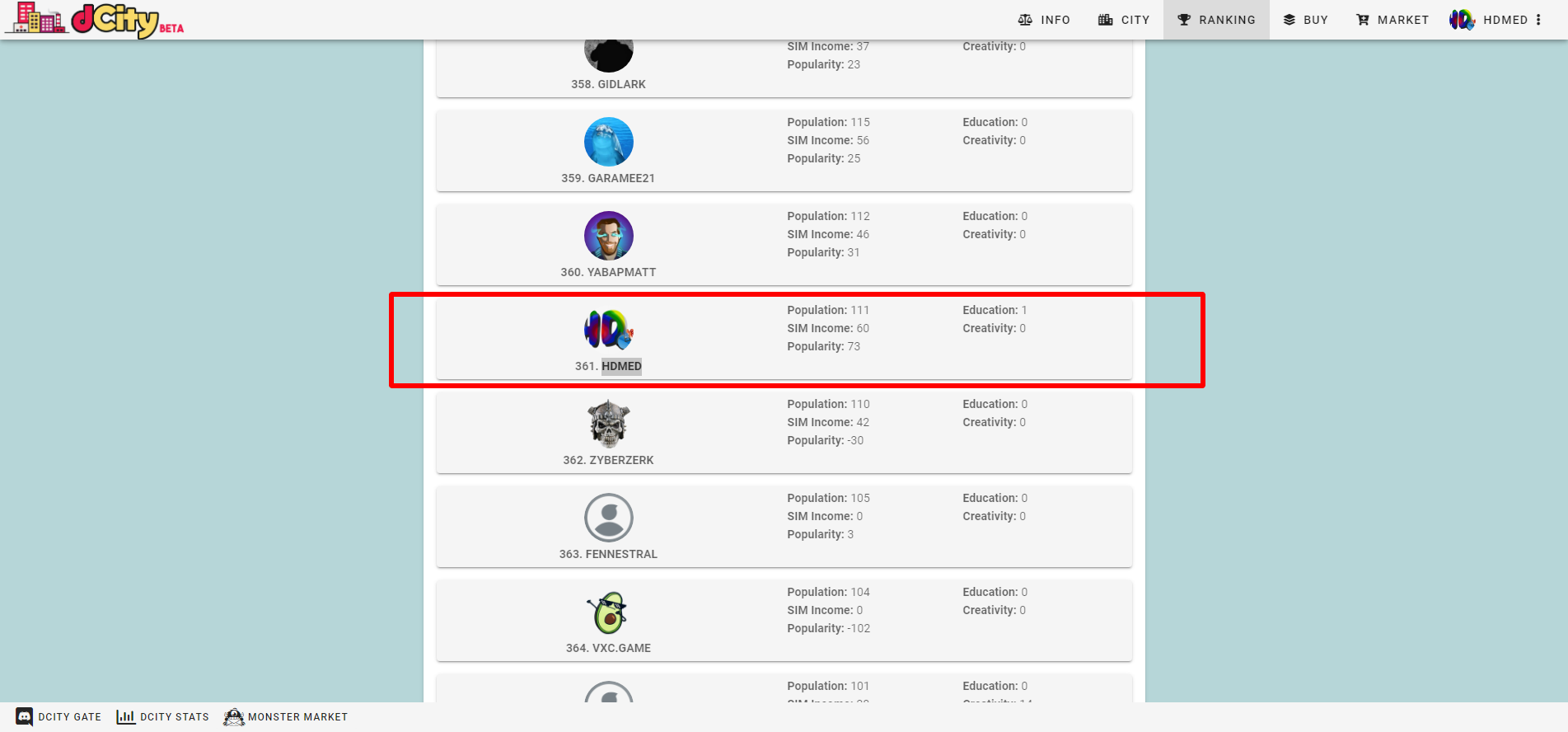The image size is (1568, 732).
Task: Open MONSTER MARKET link
Action: tap(286, 717)
